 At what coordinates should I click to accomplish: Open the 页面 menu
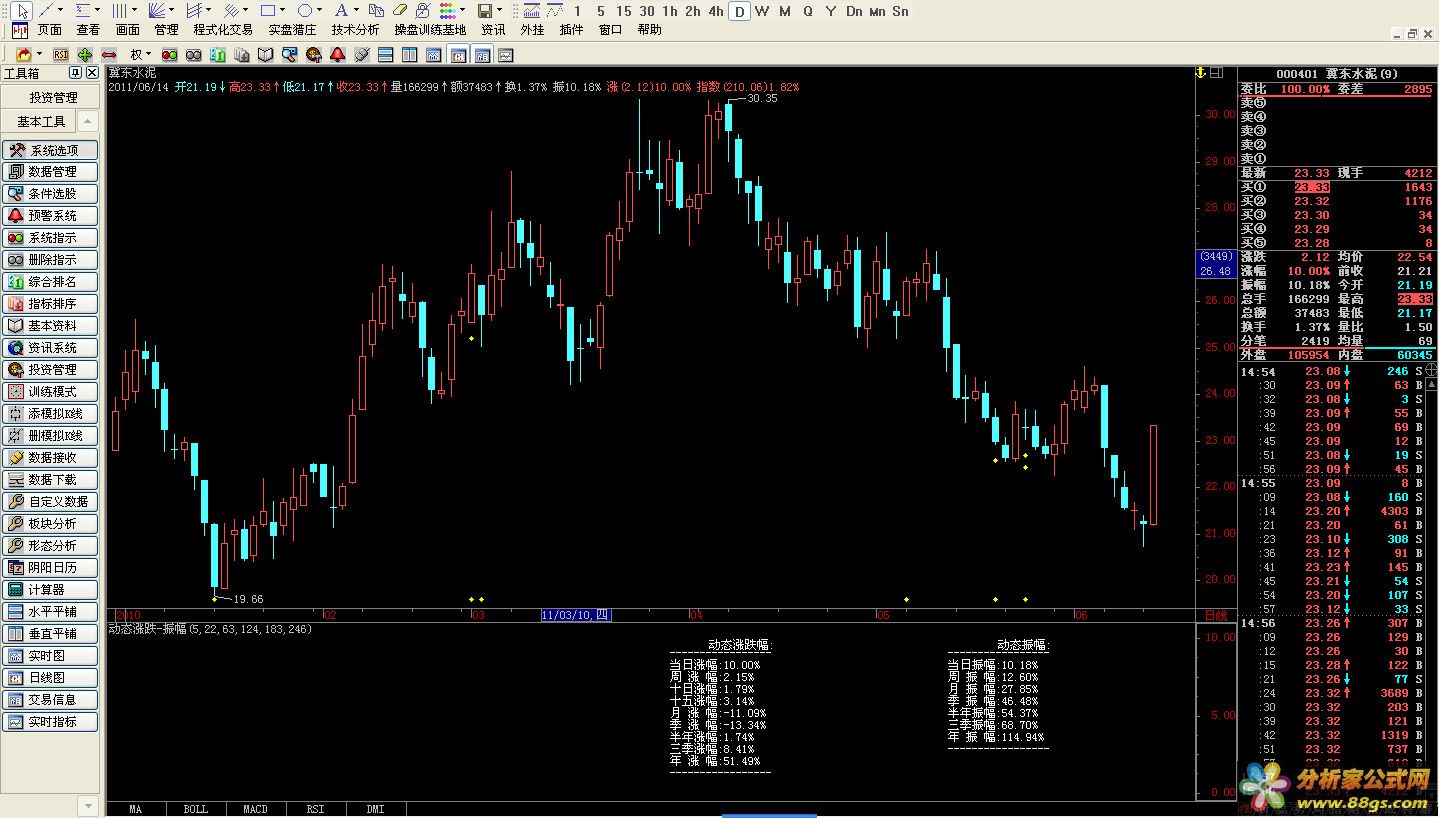[50, 30]
